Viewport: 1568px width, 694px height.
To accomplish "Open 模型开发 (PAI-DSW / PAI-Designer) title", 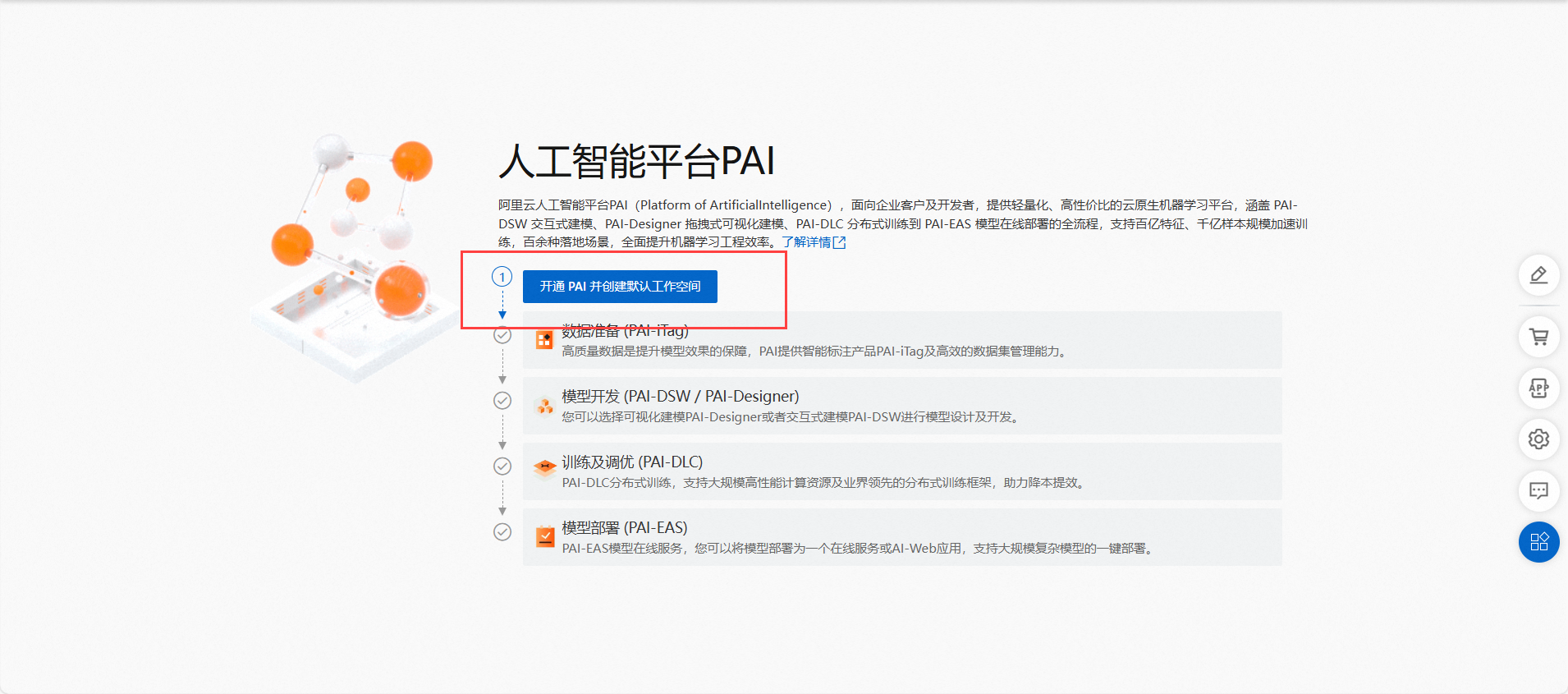I will pos(680,396).
